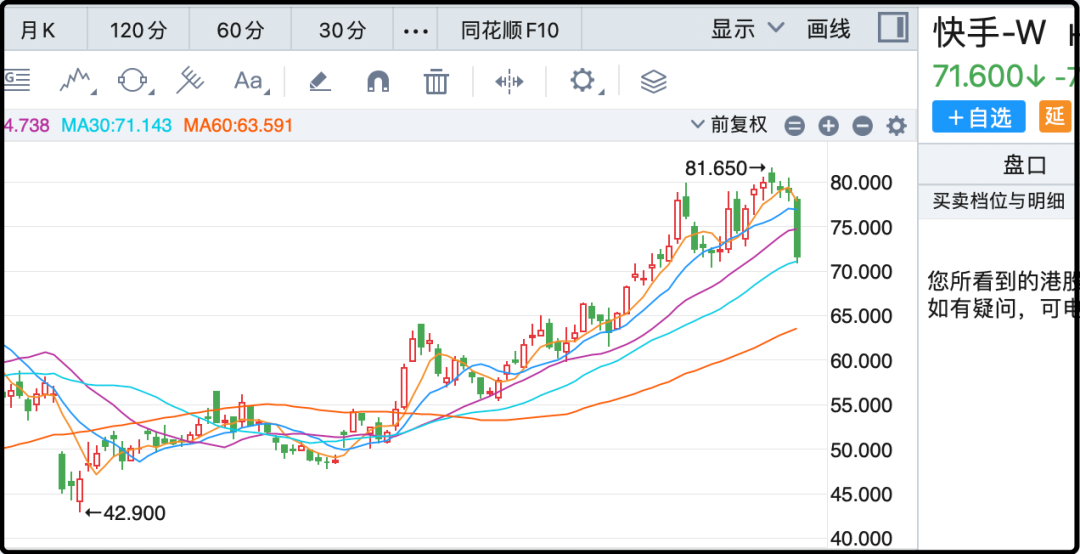Select the pitchfork line tool

(190, 80)
